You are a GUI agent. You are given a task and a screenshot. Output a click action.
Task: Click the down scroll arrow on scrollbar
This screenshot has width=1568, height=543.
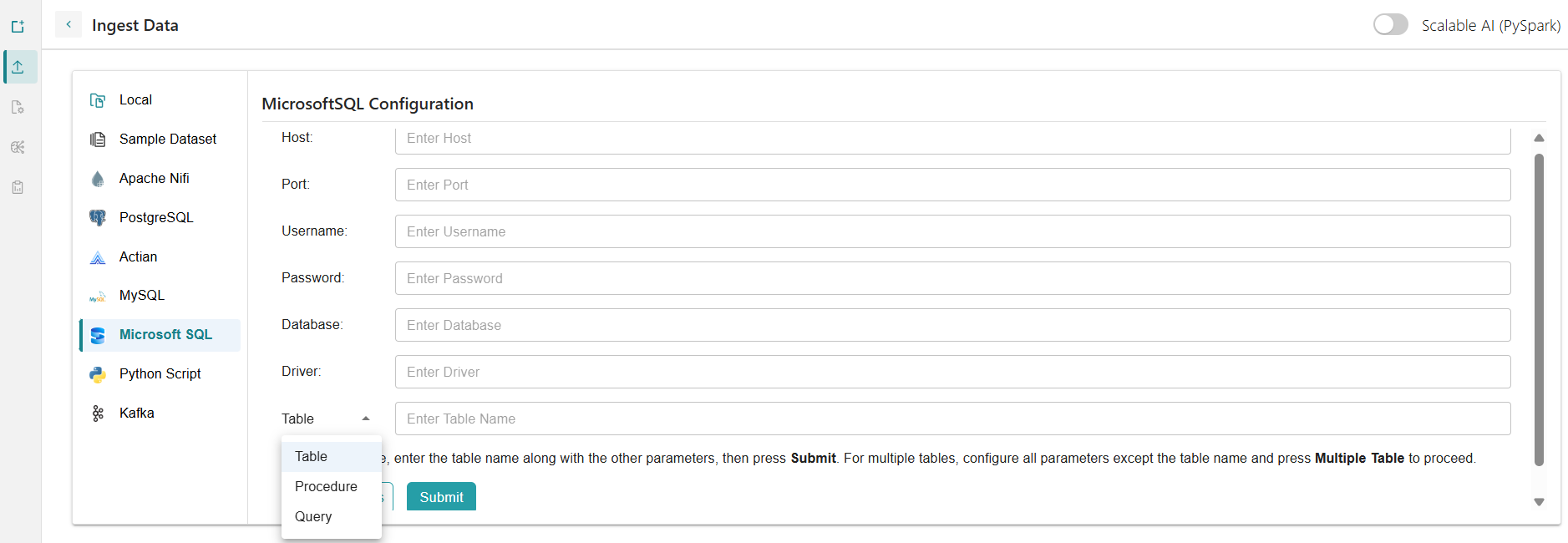tap(1540, 501)
